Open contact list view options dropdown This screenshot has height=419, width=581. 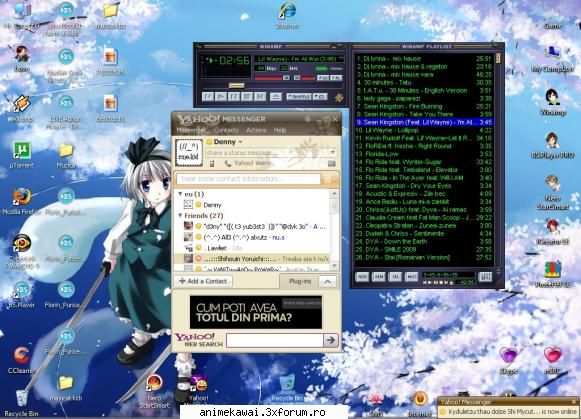[330, 179]
